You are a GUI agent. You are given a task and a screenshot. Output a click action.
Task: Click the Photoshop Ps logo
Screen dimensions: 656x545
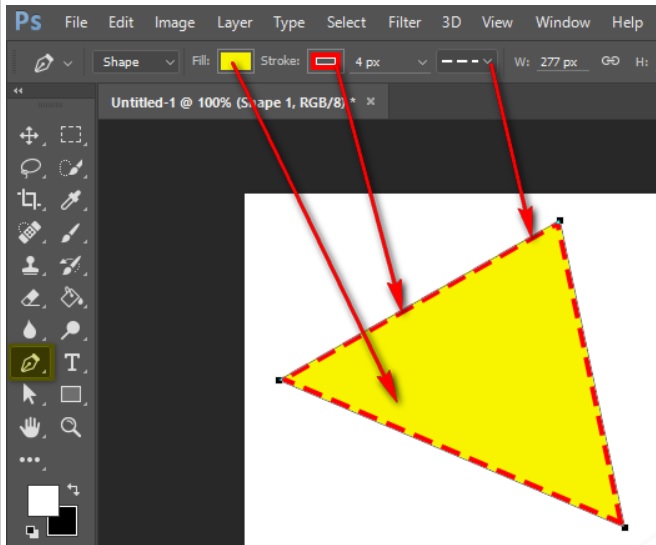click(28, 21)
